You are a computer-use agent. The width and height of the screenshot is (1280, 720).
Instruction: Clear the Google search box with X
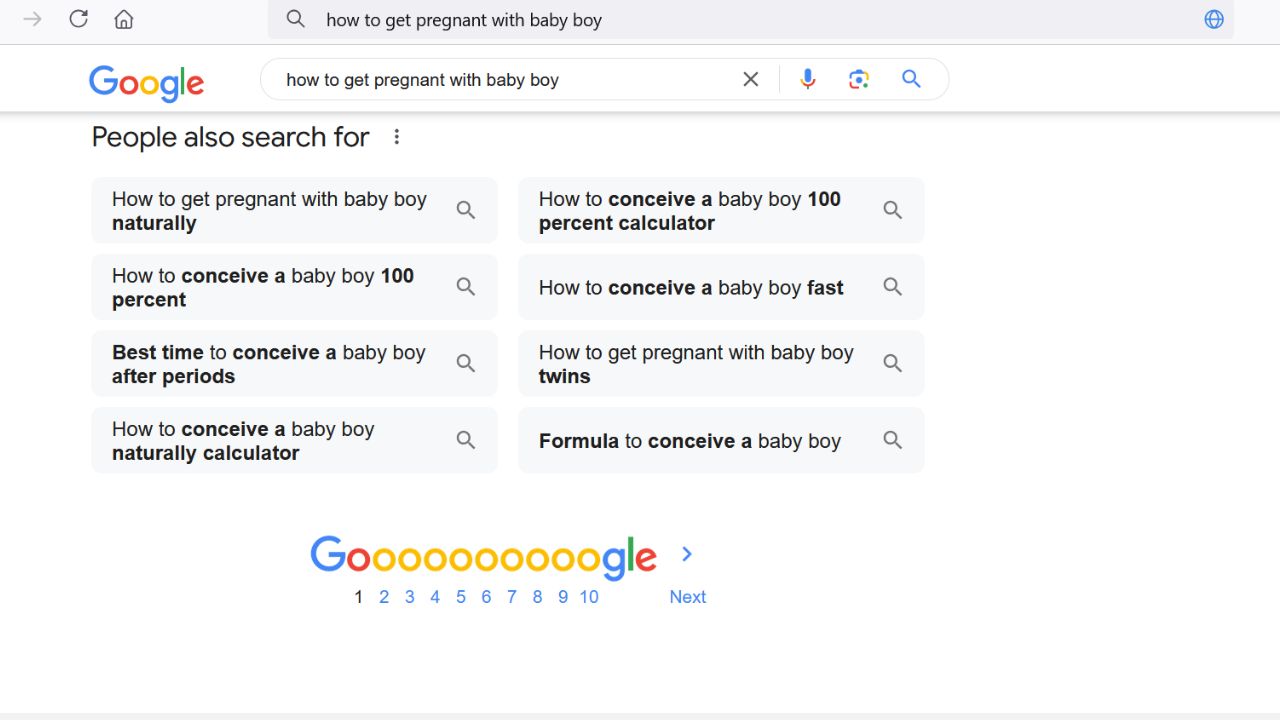click(x=751, y=79)
